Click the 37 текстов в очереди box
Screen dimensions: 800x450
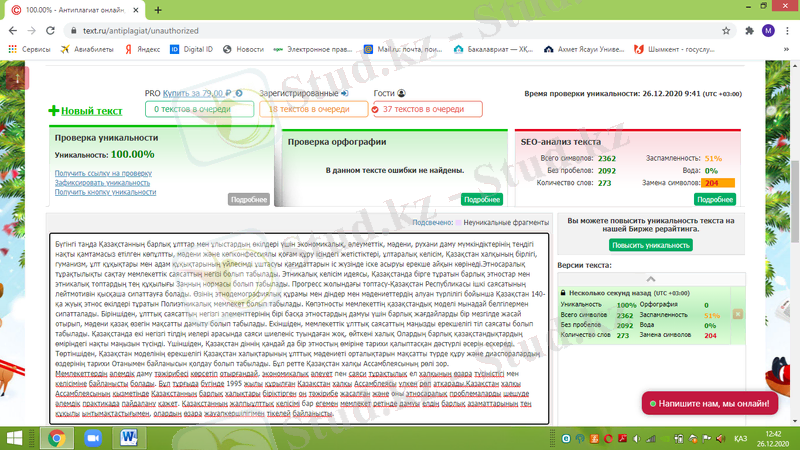click(428, 109)
